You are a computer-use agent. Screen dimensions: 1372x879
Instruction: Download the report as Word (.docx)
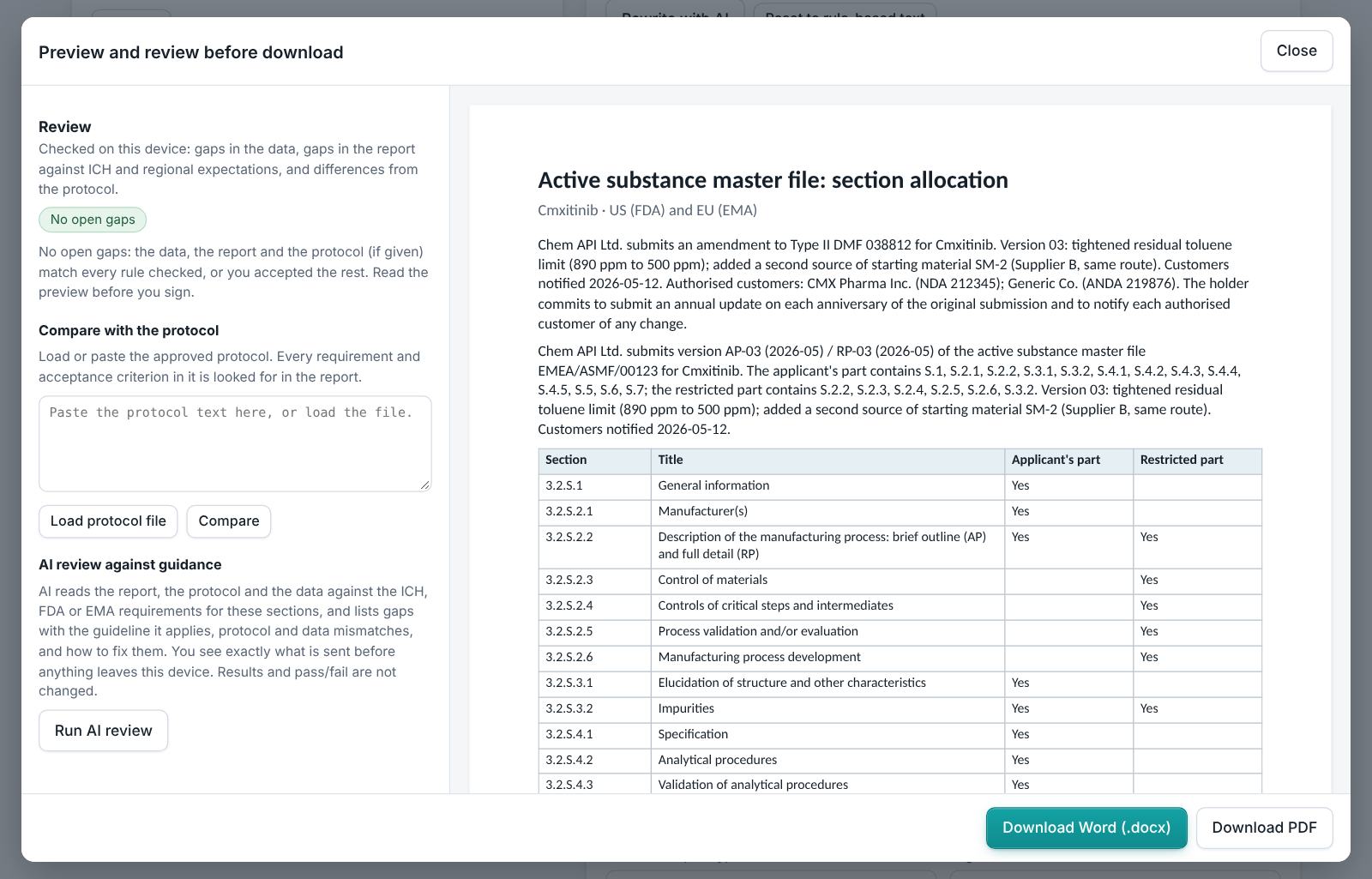[x=1086, y=828]
